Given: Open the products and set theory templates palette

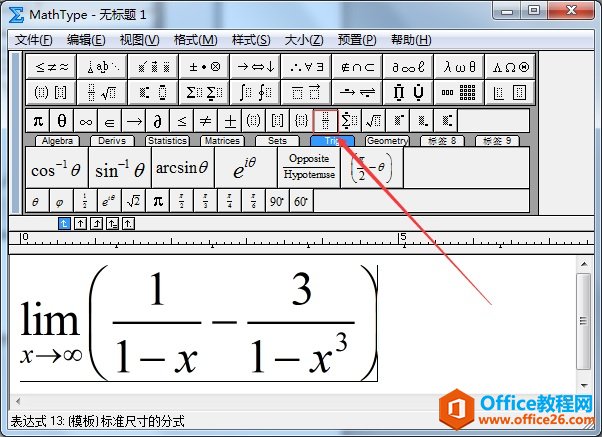Looking at the screenshot, I should click(x=408, y=92).
